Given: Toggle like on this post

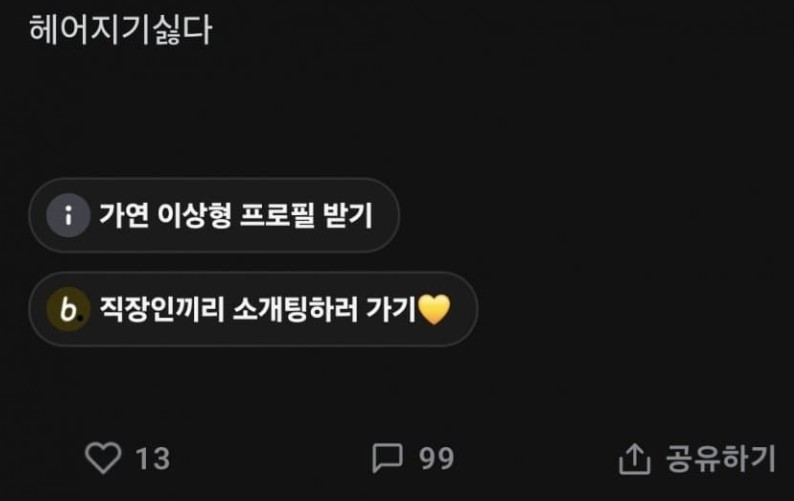Looking at the screenshot, I should pos(103,458).
